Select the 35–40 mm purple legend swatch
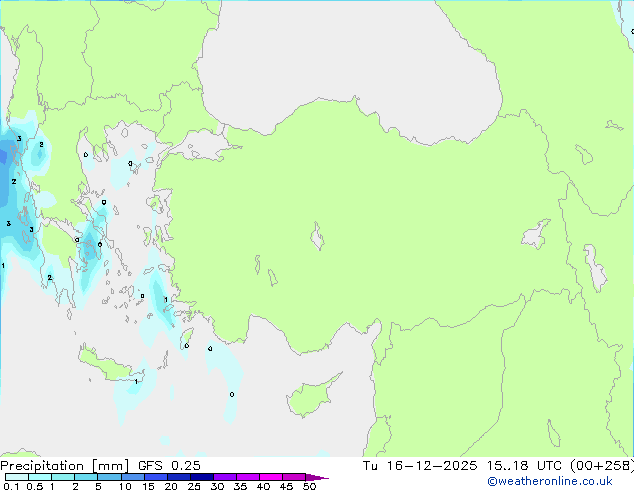 coord(248,477)
